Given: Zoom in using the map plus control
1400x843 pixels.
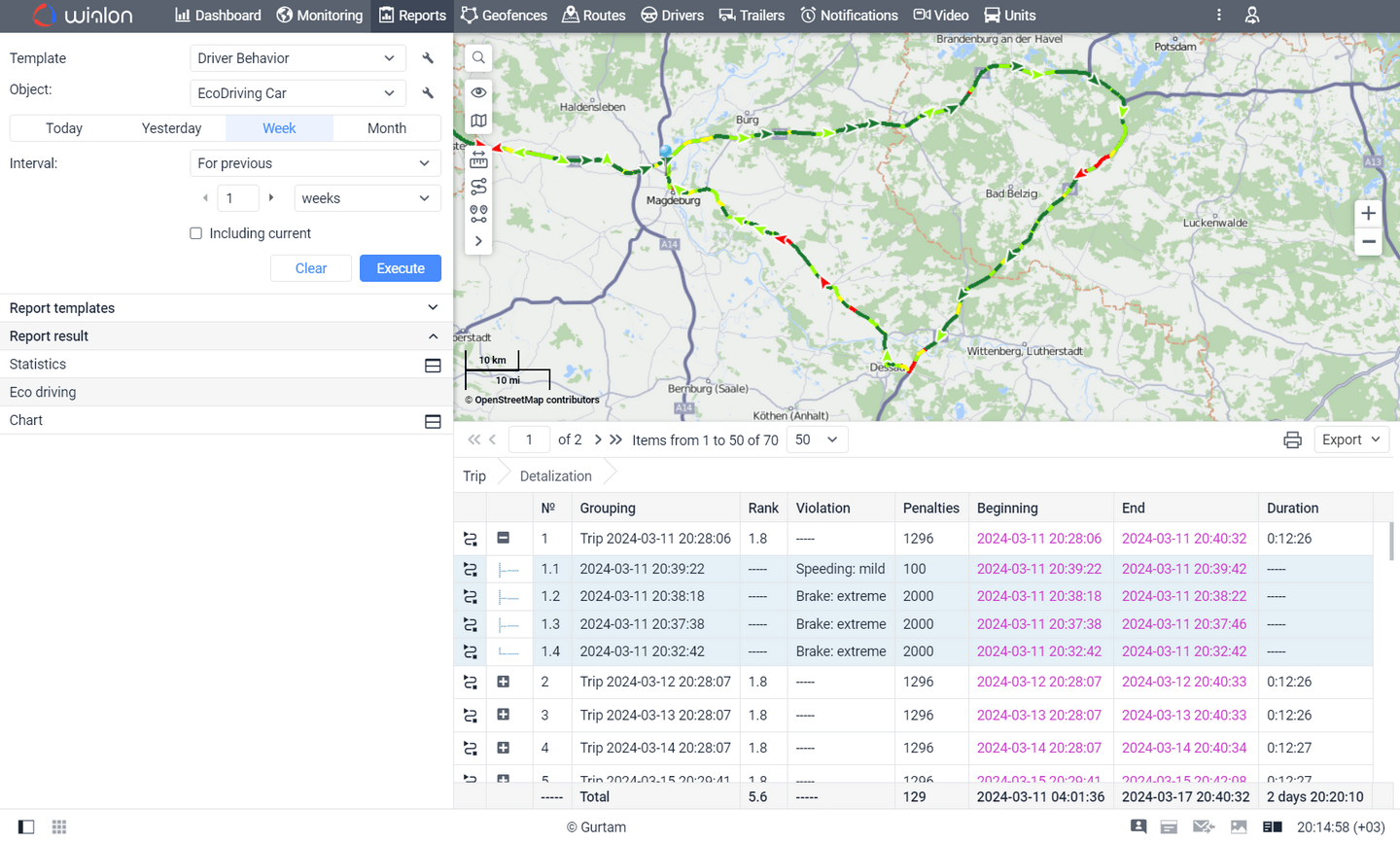Looking at the screenshot, I should 1368,213.
